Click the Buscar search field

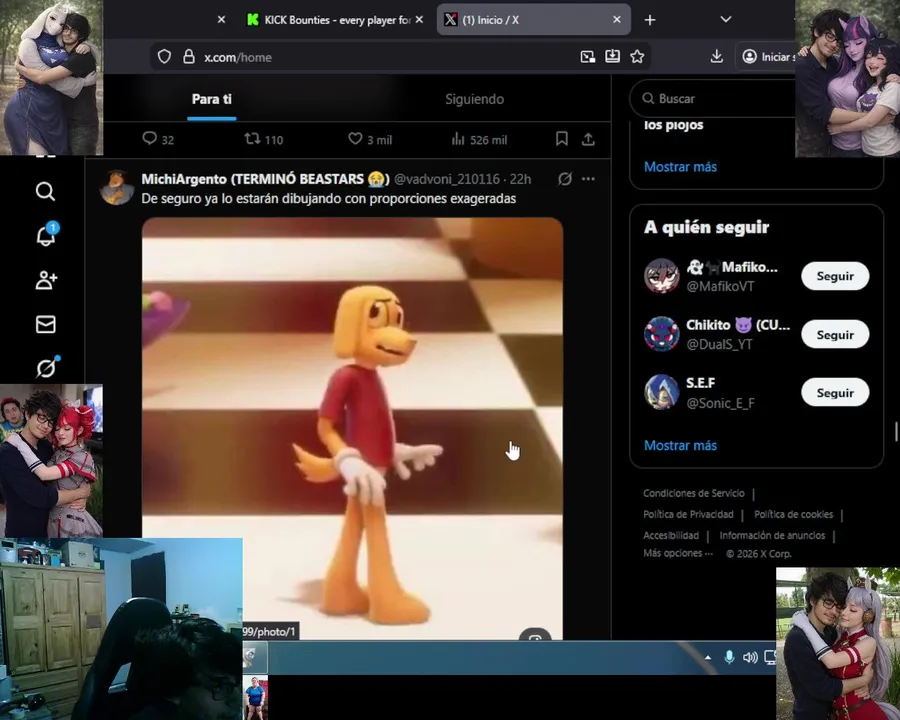[713, 99]
